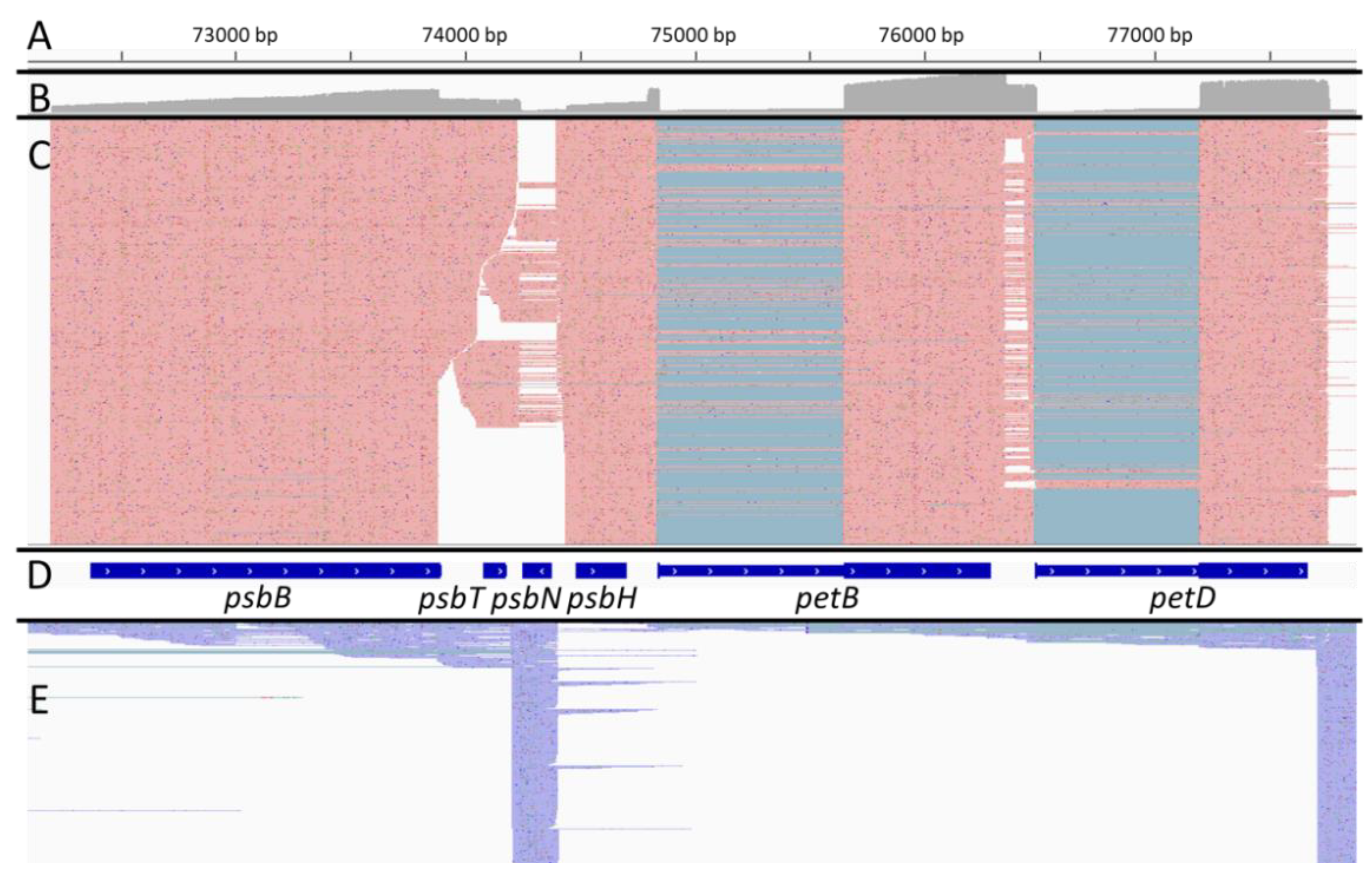1372x881 pixels.
Task: Click panel label D on gene track
Action: (39, 575)
